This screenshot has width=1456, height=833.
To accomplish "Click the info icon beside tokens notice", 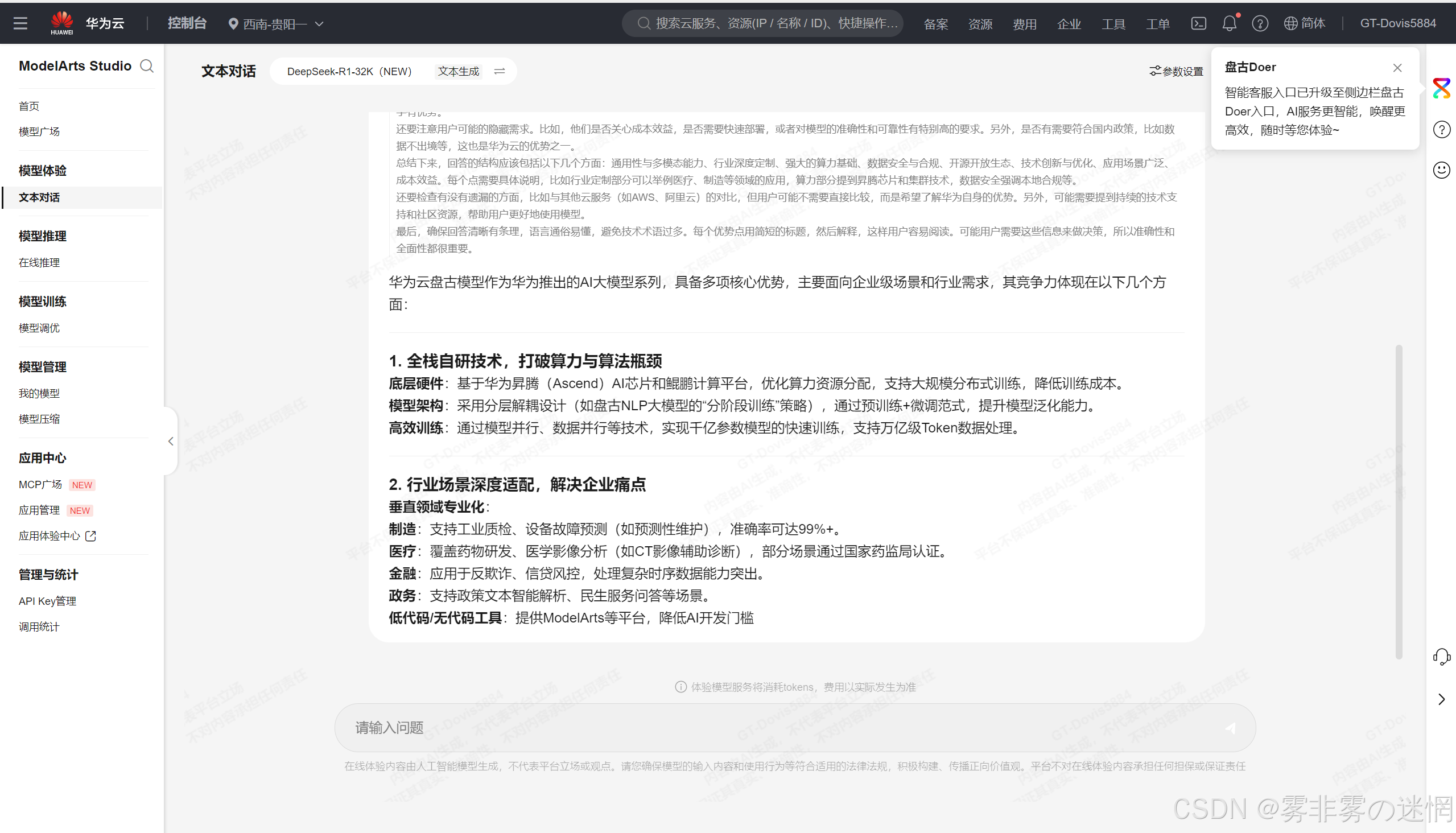I will pyautogui.click(x=681, y=687).
